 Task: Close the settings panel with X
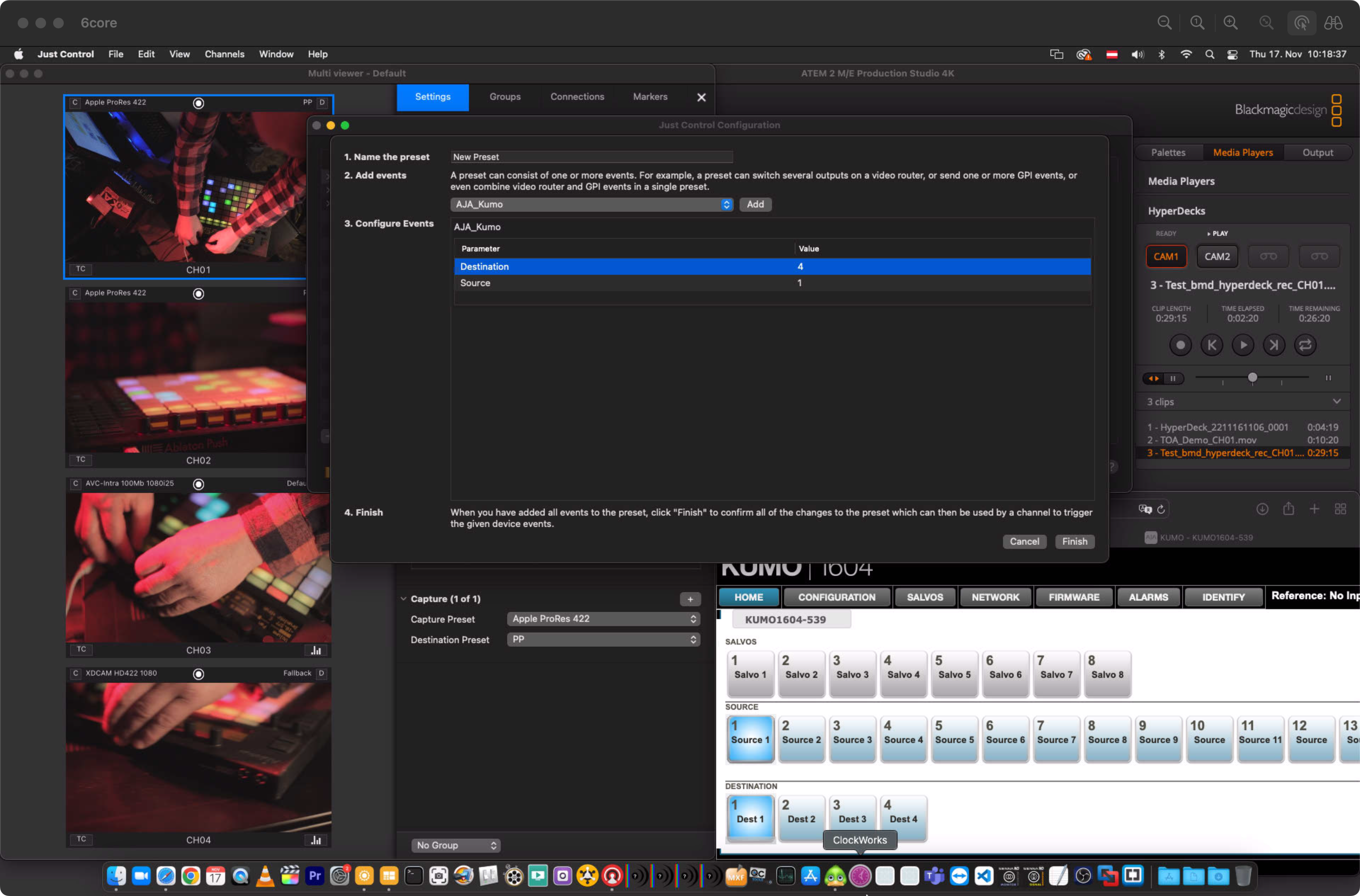click(x=701, y=97)
